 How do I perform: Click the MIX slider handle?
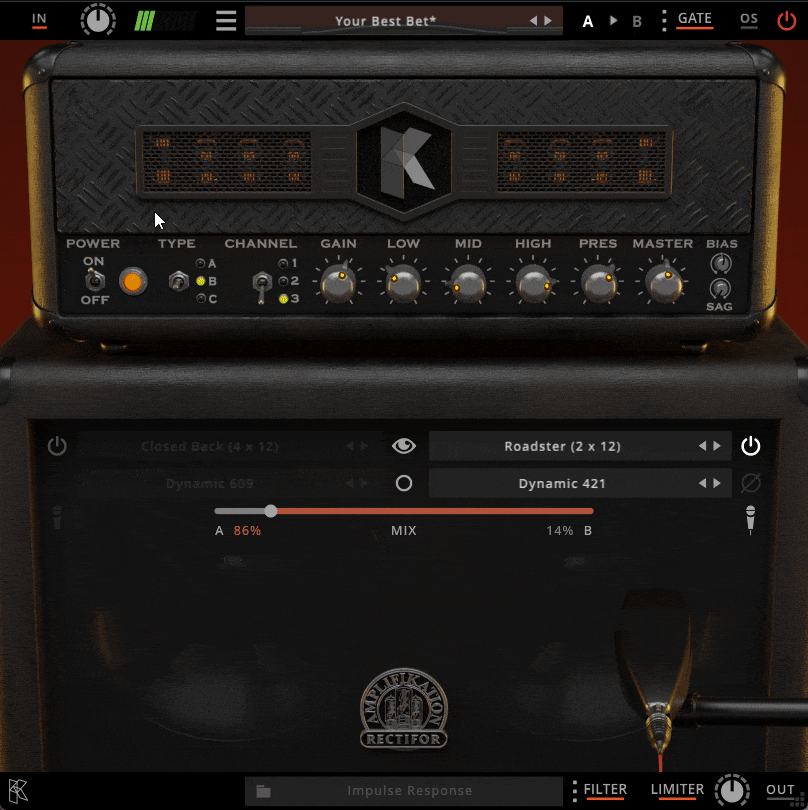271,511
